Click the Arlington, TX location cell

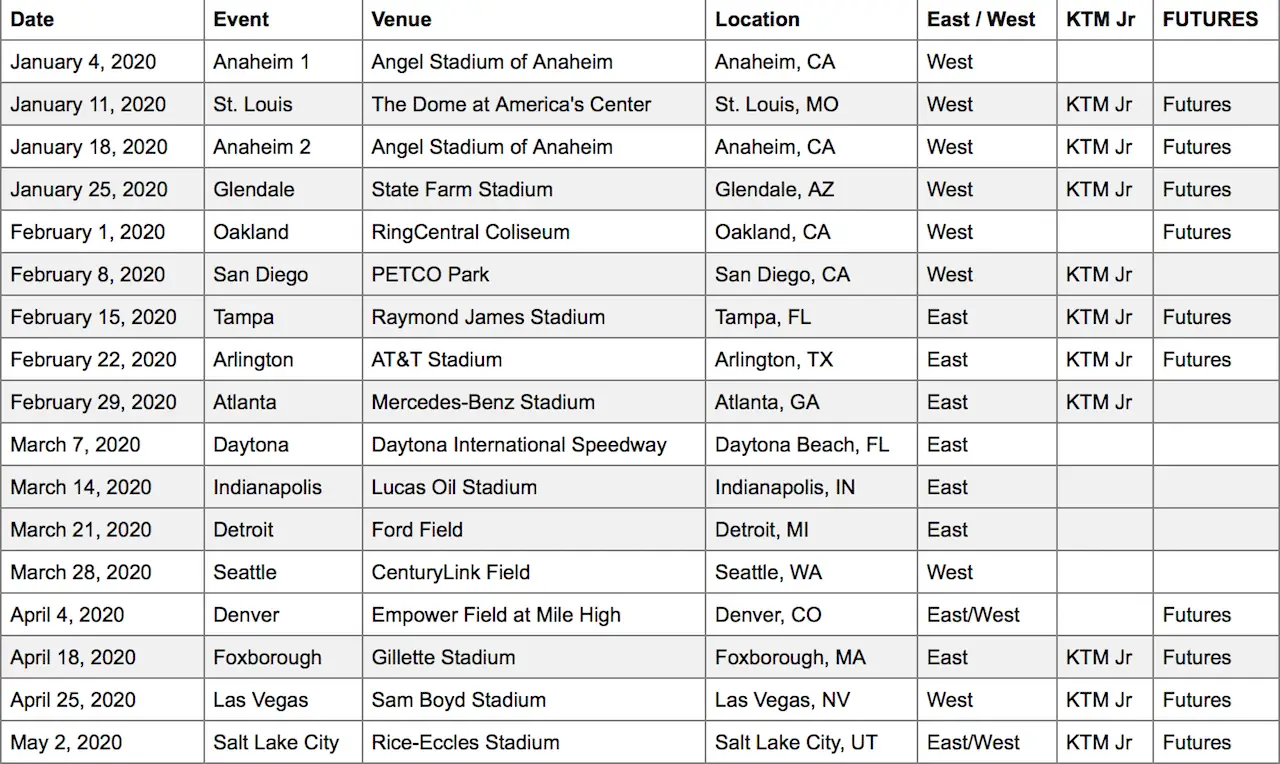[x=811, y=359]
